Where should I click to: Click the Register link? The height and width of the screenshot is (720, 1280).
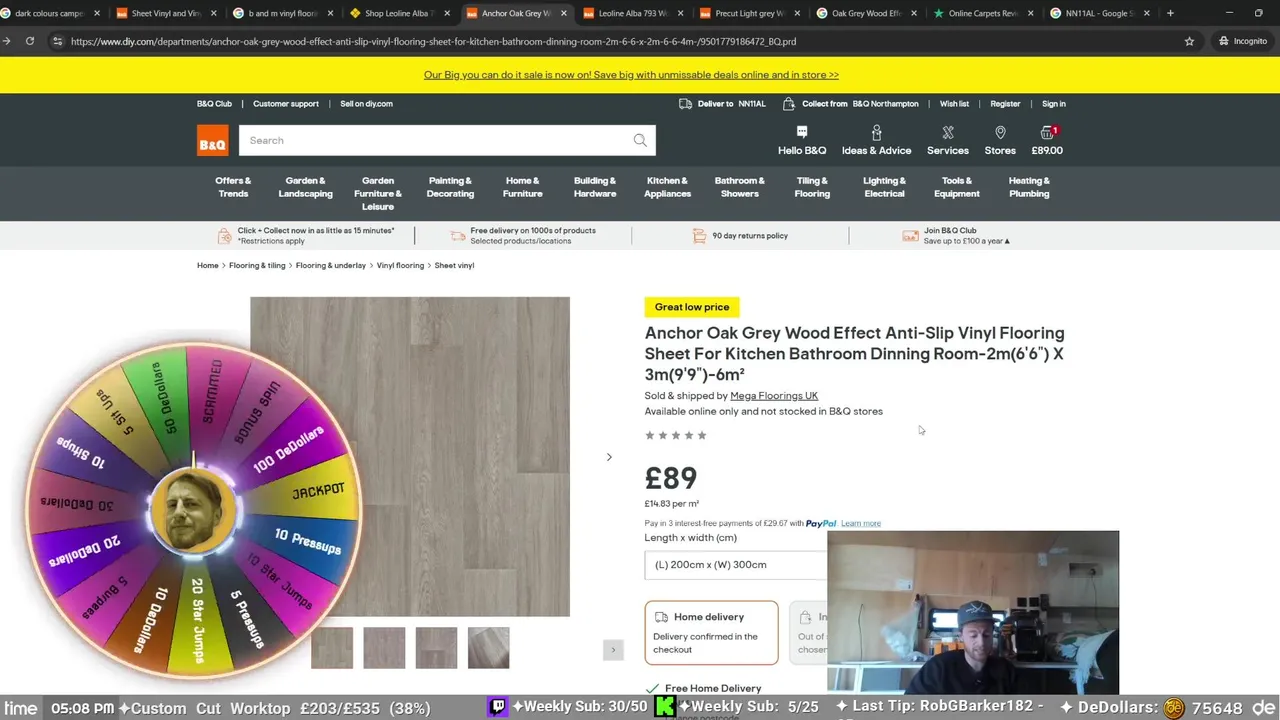[x=1005, y=104]
